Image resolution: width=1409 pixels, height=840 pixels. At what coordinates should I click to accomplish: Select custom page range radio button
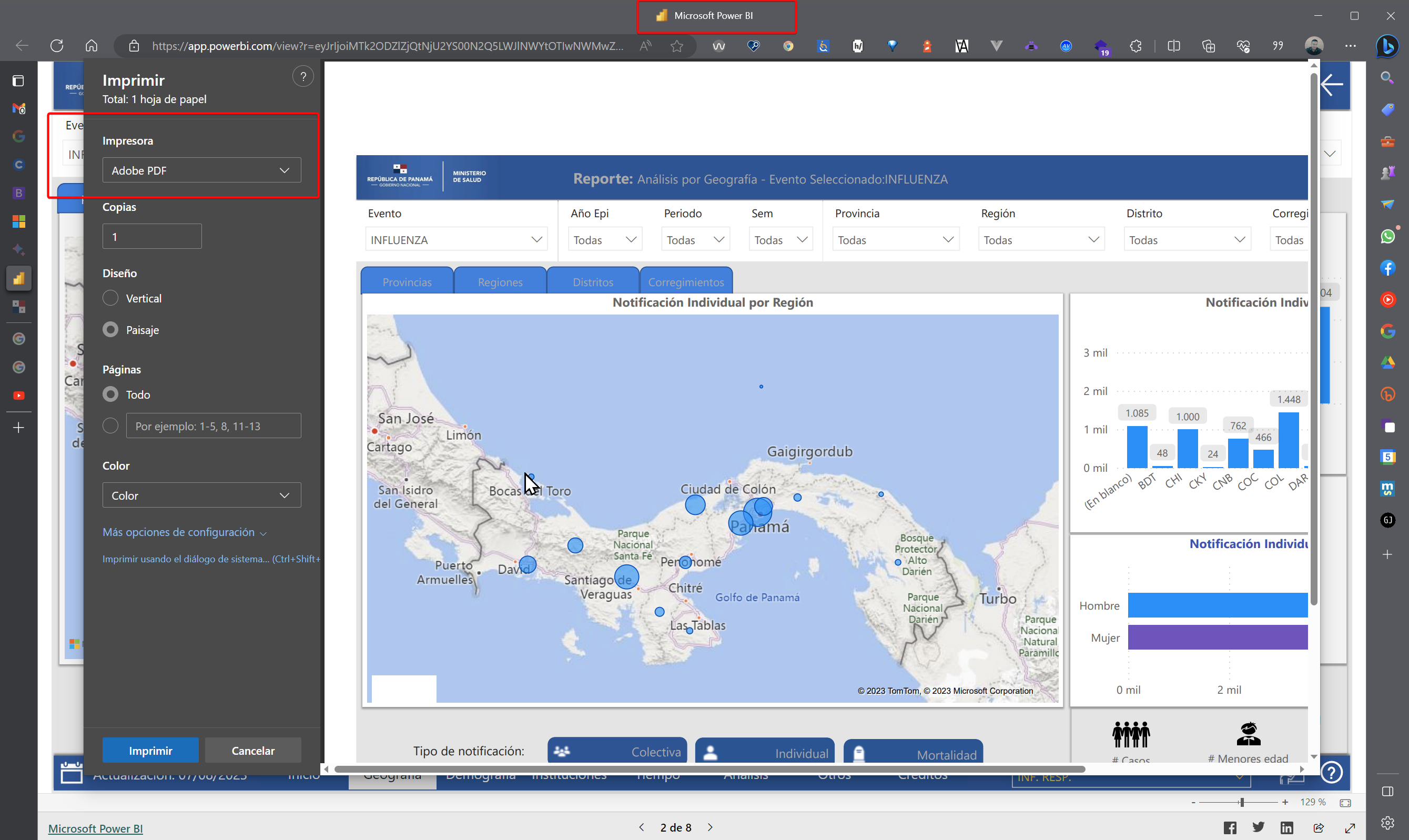[x=110, y=426]
